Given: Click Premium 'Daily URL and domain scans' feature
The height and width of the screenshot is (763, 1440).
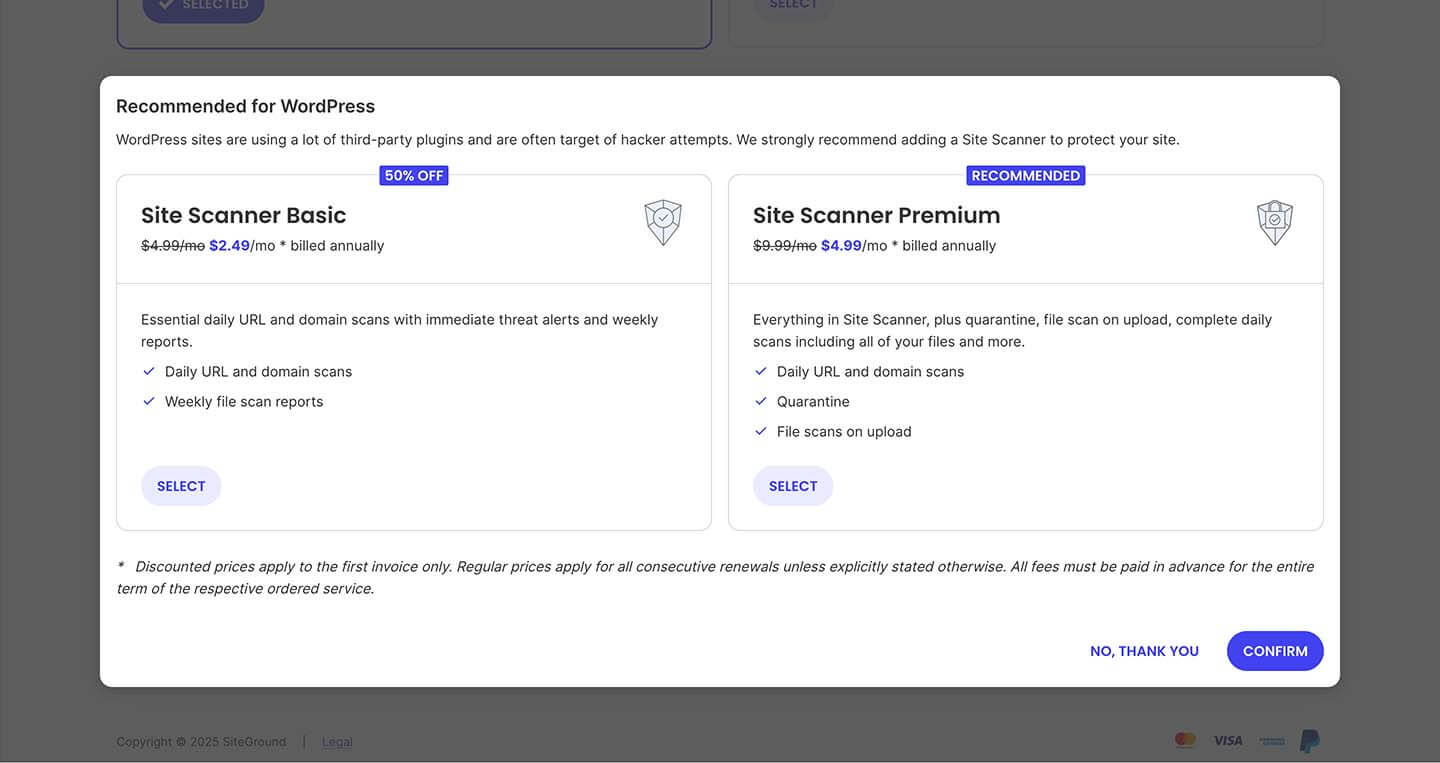Looking at the screenshot, I should [x=870, y=371].
